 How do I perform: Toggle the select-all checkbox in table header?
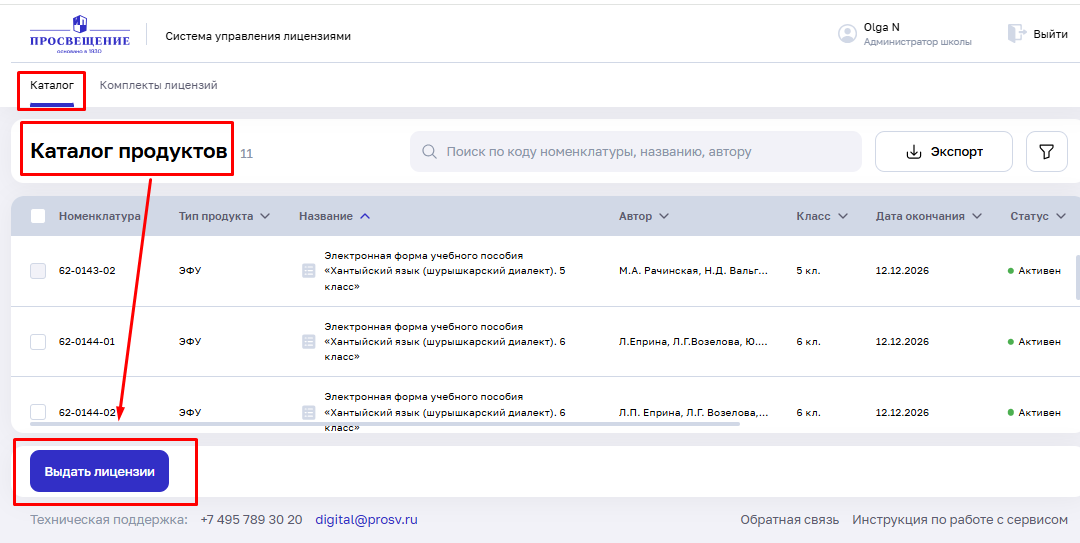(x=38, y=216)
